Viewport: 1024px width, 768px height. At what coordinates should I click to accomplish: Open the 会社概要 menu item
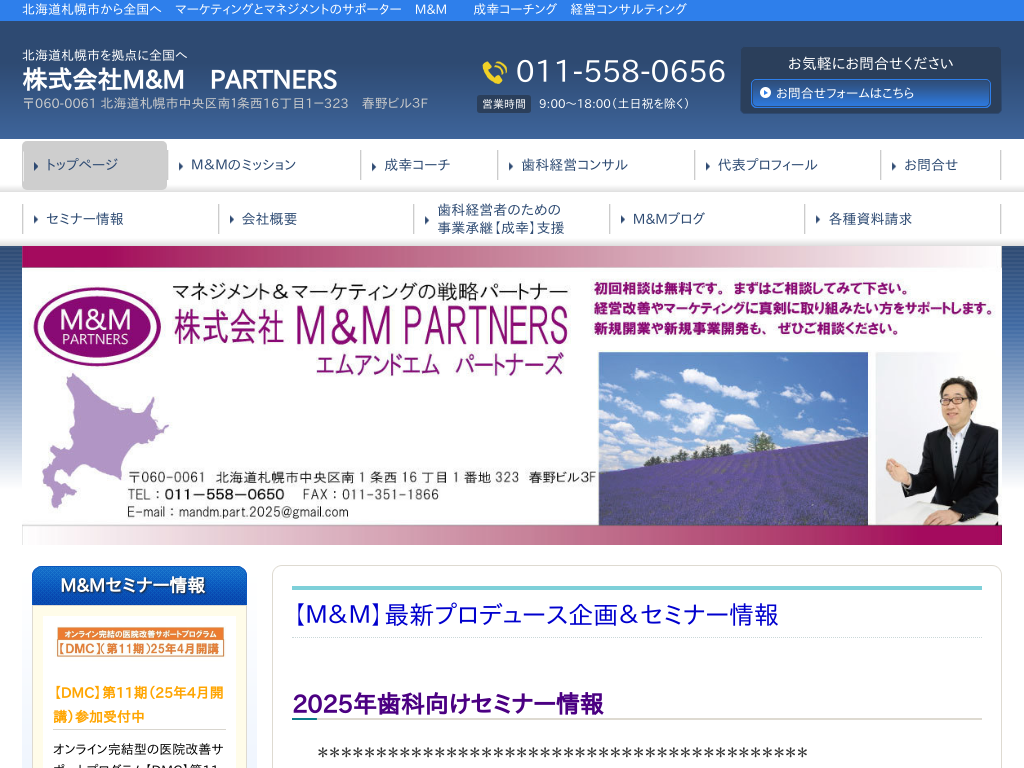[316, 219]
